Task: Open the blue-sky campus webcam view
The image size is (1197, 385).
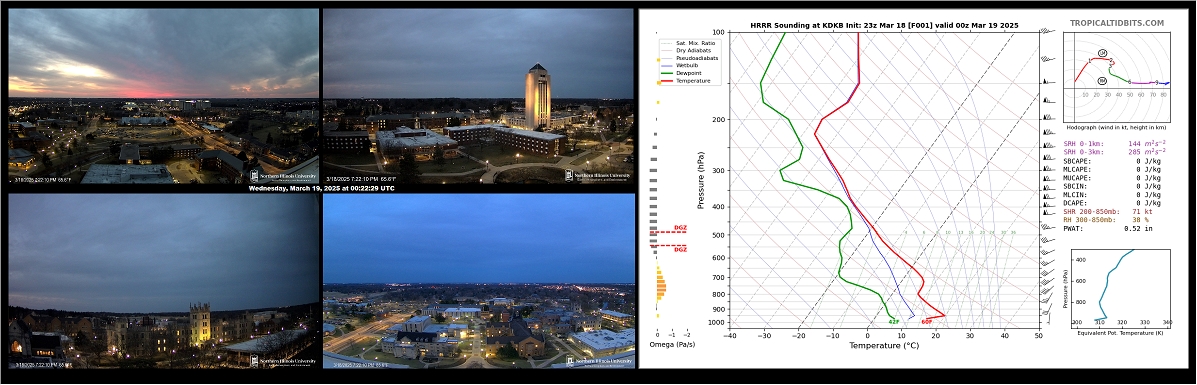Action: tap(479, 280)
